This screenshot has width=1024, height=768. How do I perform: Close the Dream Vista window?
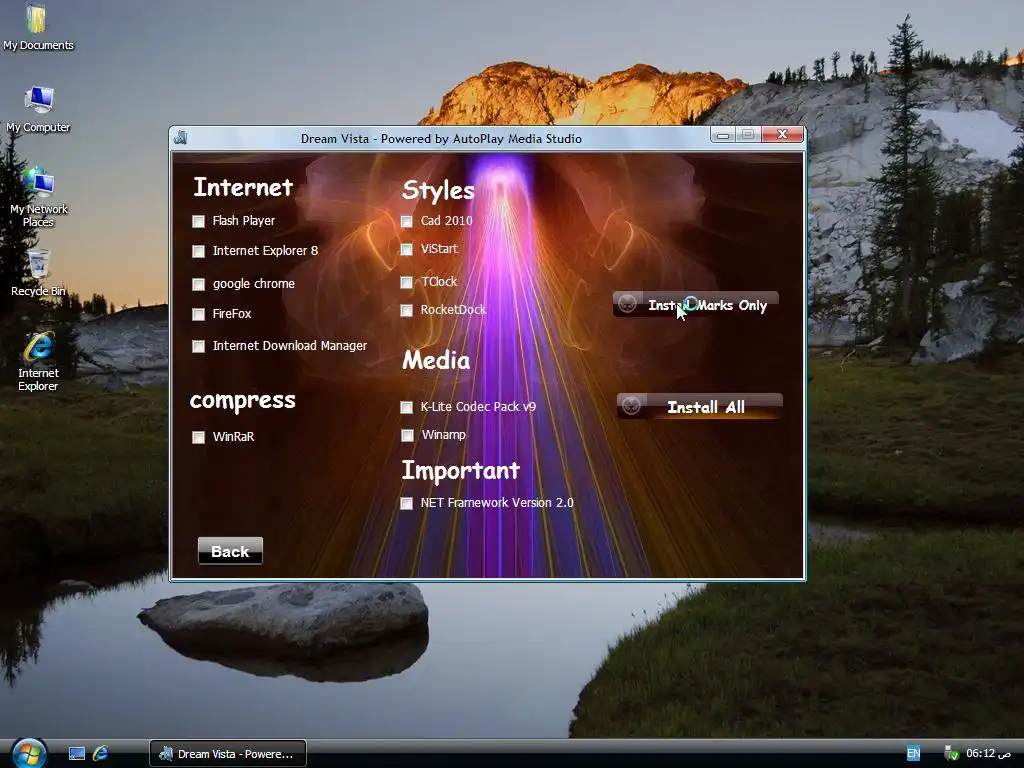click(782, 134)
